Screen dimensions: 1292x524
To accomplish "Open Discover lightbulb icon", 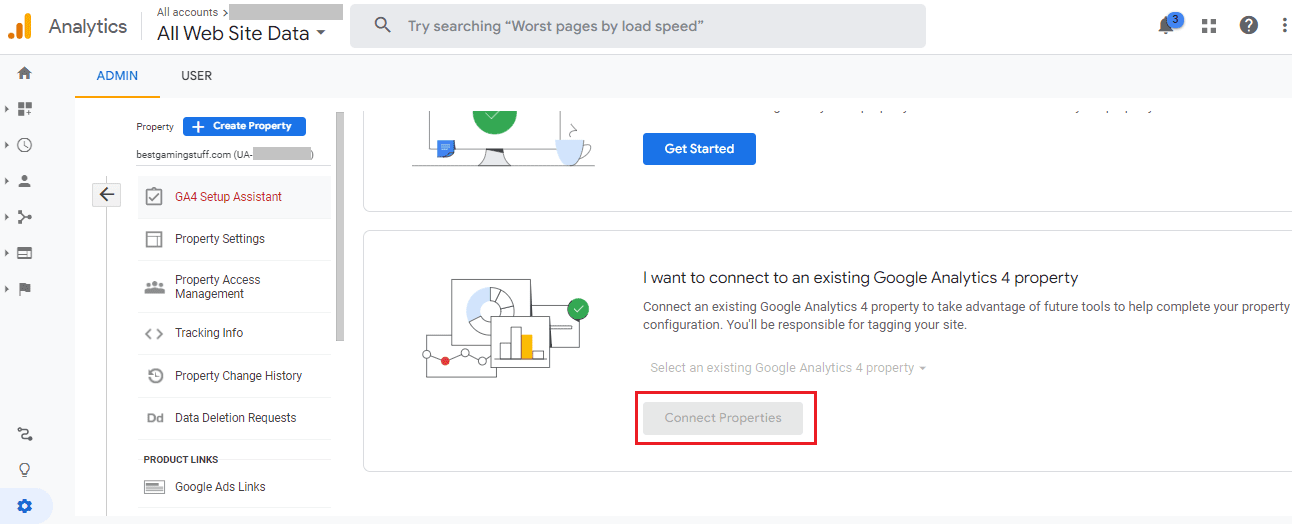I will (x=25, y=470).
